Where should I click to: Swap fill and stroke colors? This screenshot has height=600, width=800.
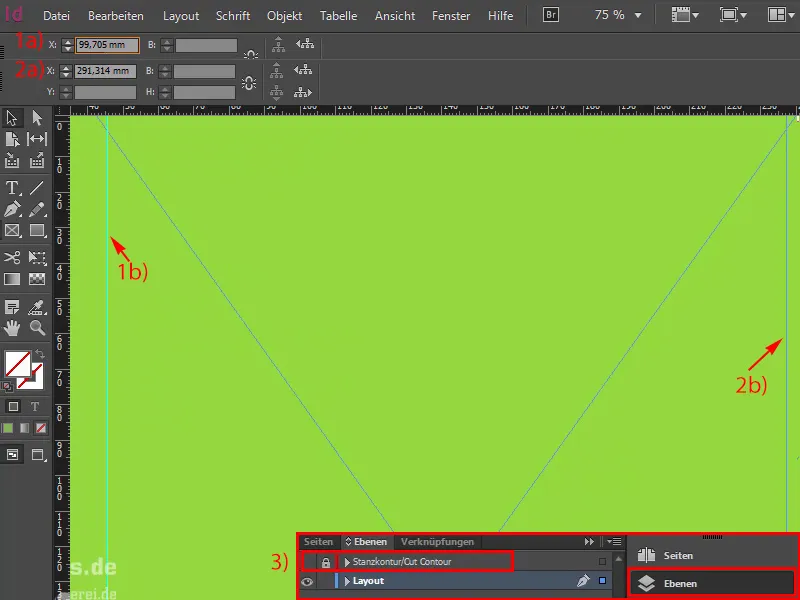pyautogui.click(x=40, y=353)
